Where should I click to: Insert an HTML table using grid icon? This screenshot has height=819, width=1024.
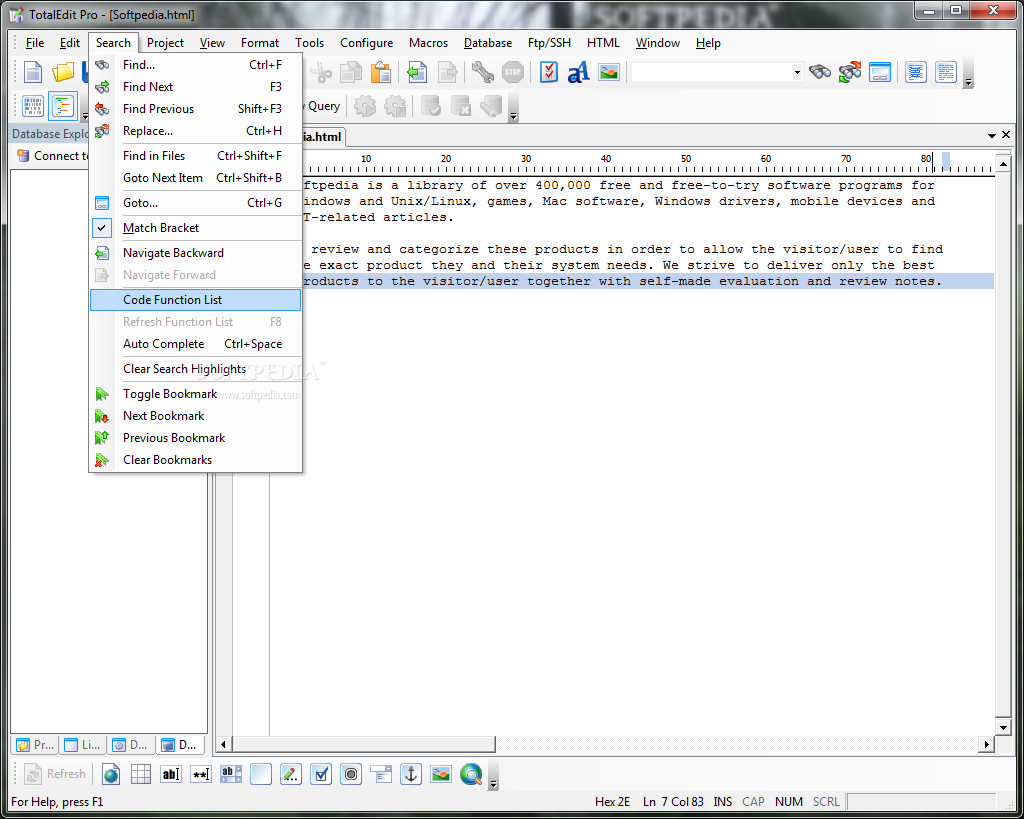click(141, 774)
